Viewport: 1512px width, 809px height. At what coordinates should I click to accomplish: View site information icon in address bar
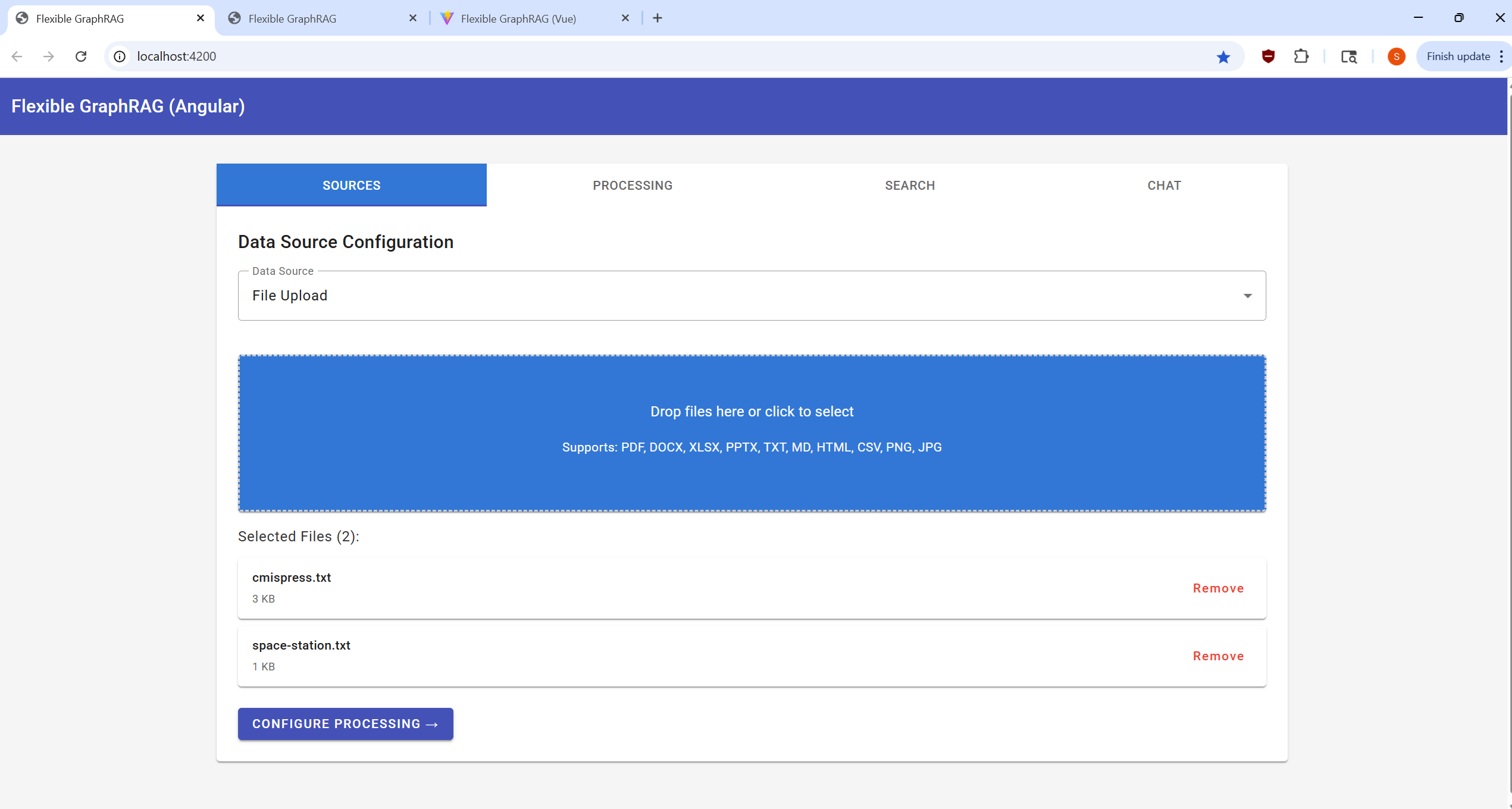tap(120, 57)
